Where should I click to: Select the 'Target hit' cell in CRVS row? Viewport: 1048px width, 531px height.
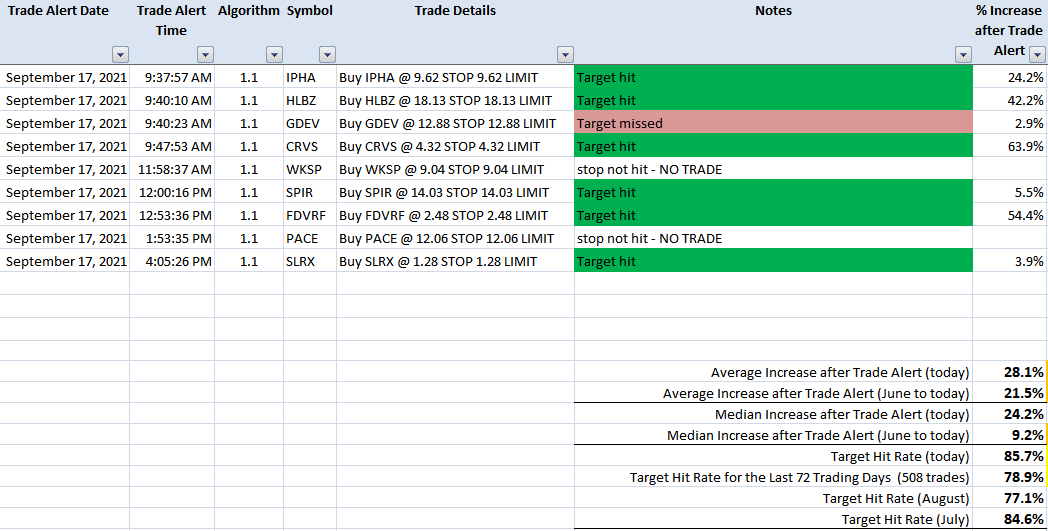tap(773, 146)
